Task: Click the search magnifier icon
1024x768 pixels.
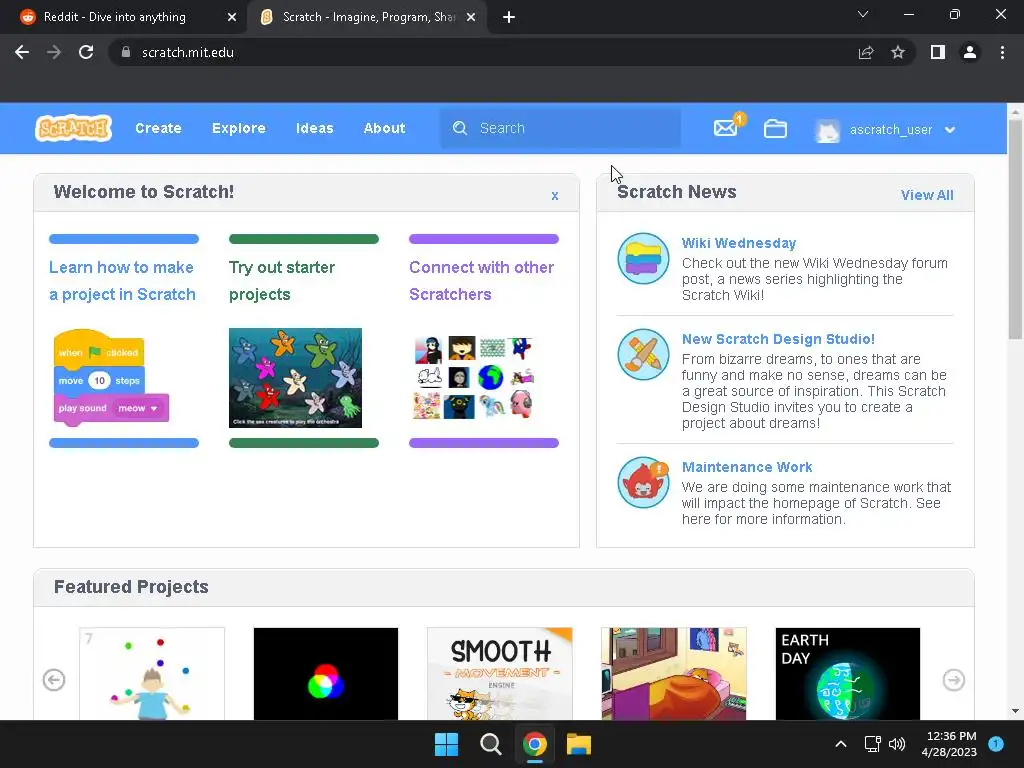Action: [460, 128]
